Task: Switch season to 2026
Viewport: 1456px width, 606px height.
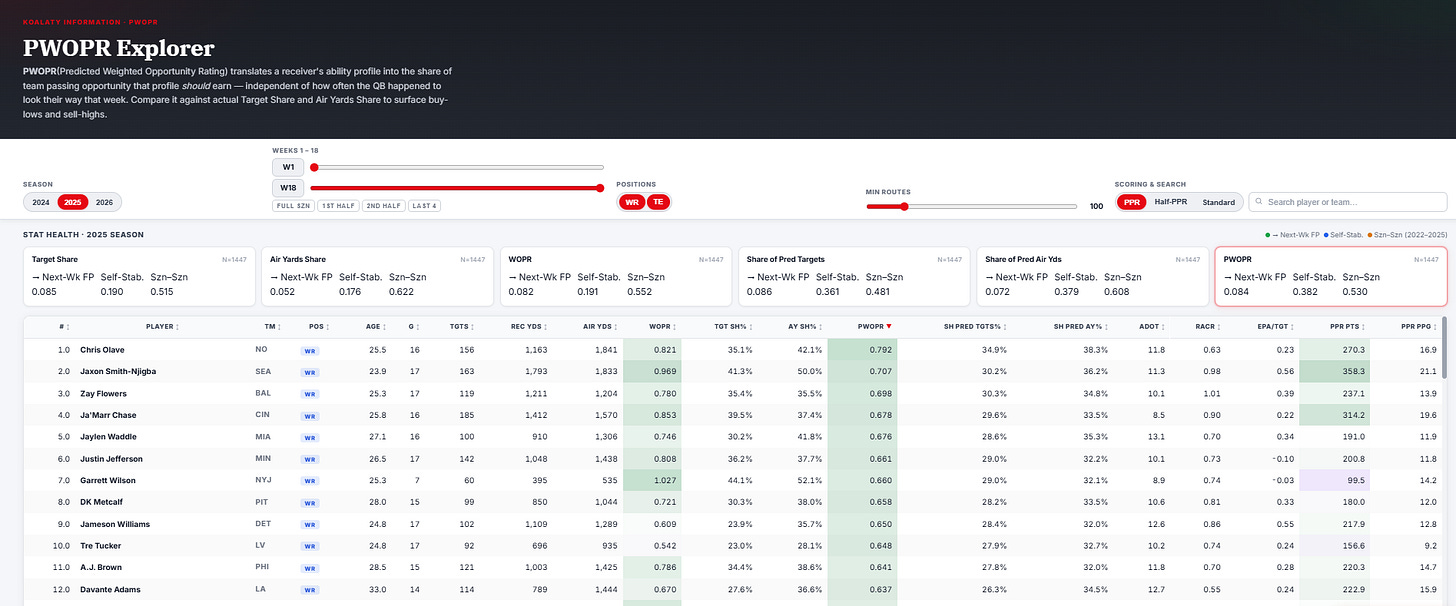Action: coord(104,202)
